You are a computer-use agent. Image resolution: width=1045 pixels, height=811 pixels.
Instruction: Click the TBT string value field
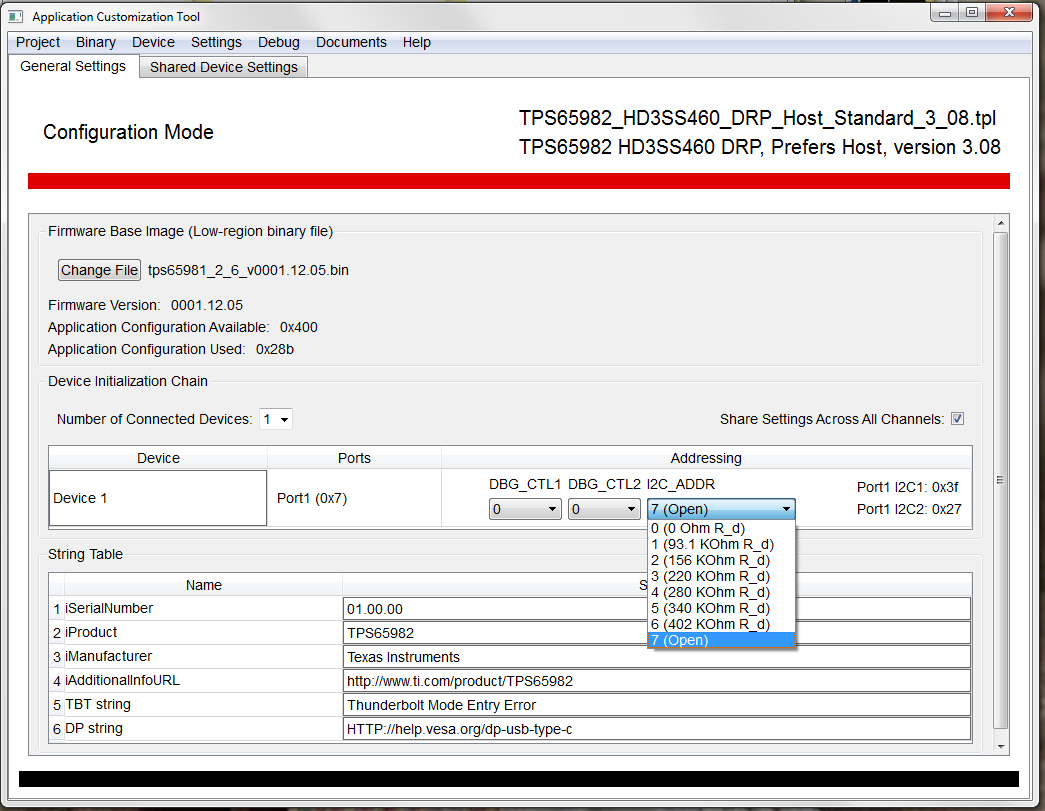coord(656,705)
